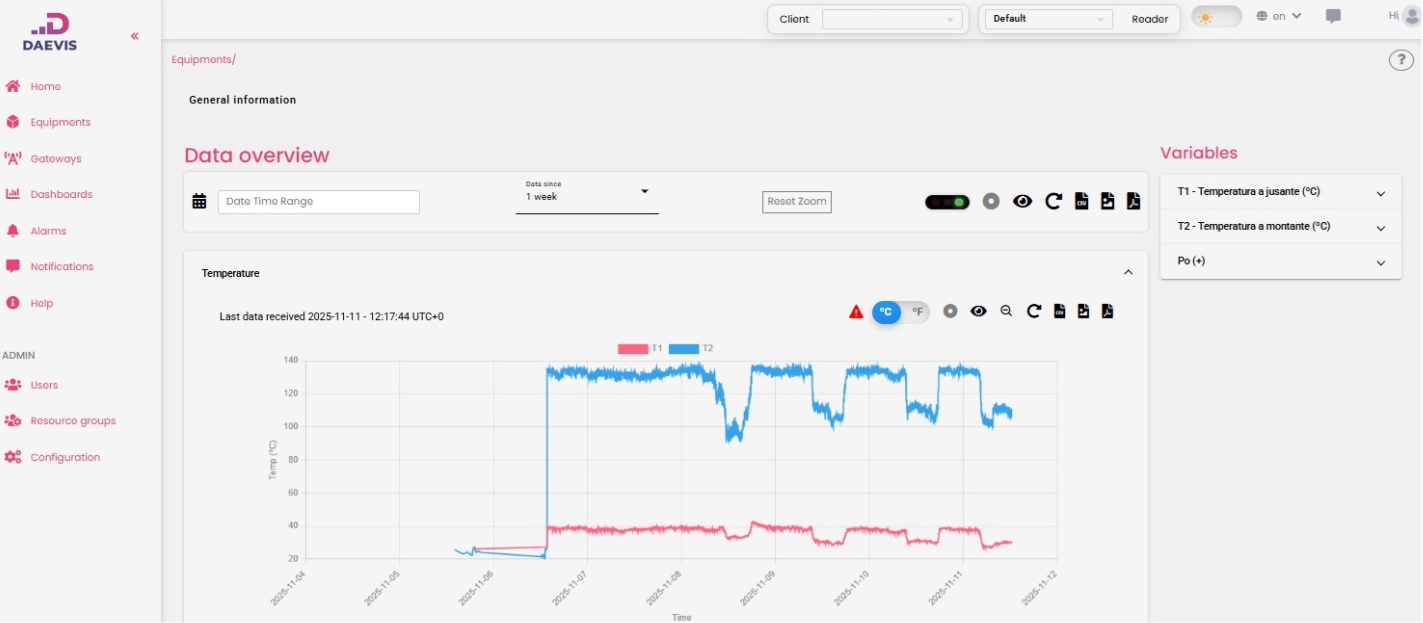The image size is (1423, 623).
Task: Open the en language selector
Action: [x=1279, y=17]
